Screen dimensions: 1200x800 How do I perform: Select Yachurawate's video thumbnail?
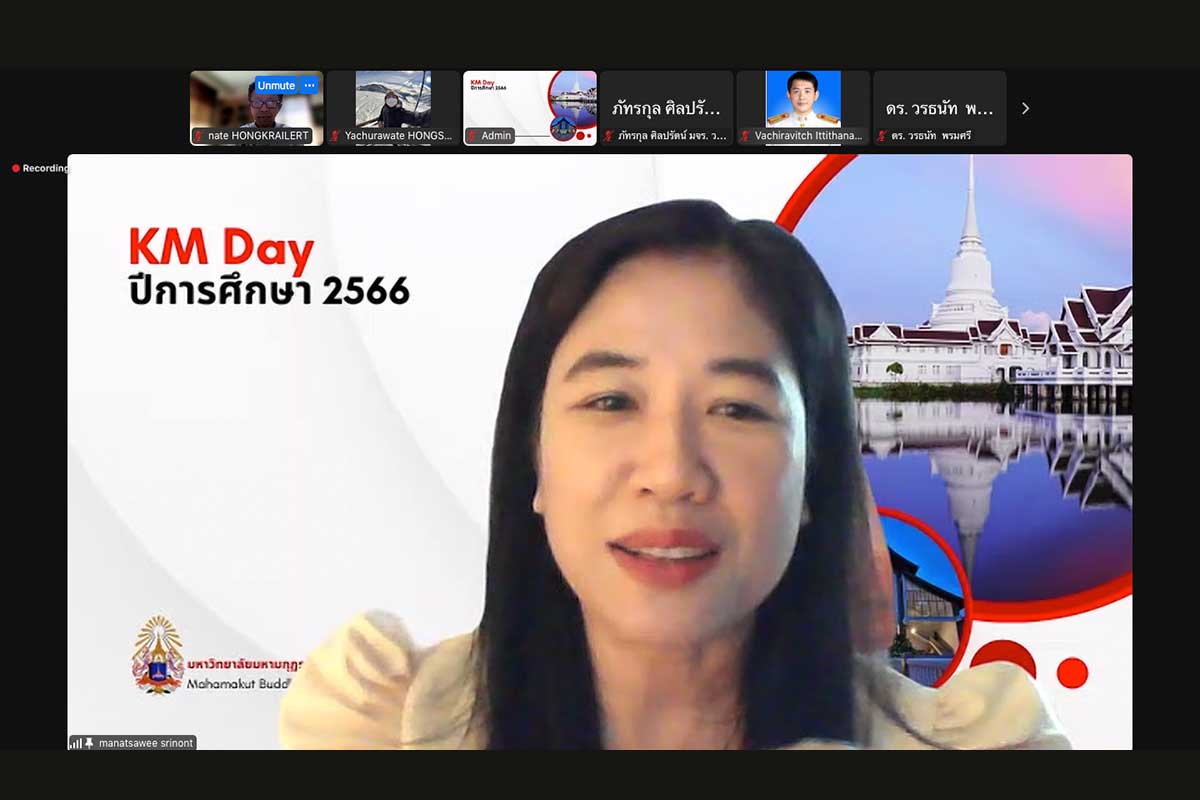tap(393, 101)
